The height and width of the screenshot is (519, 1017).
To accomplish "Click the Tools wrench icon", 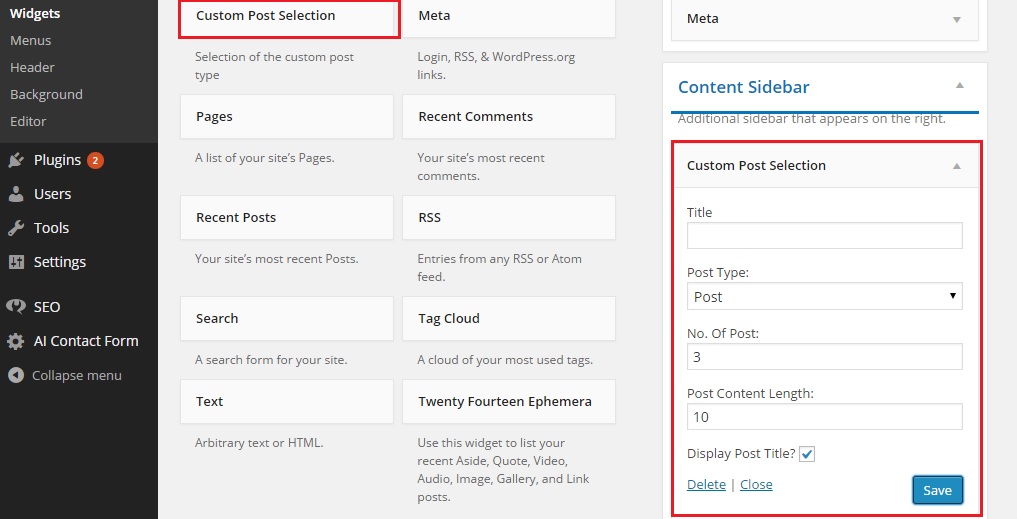I will [16, 228].
